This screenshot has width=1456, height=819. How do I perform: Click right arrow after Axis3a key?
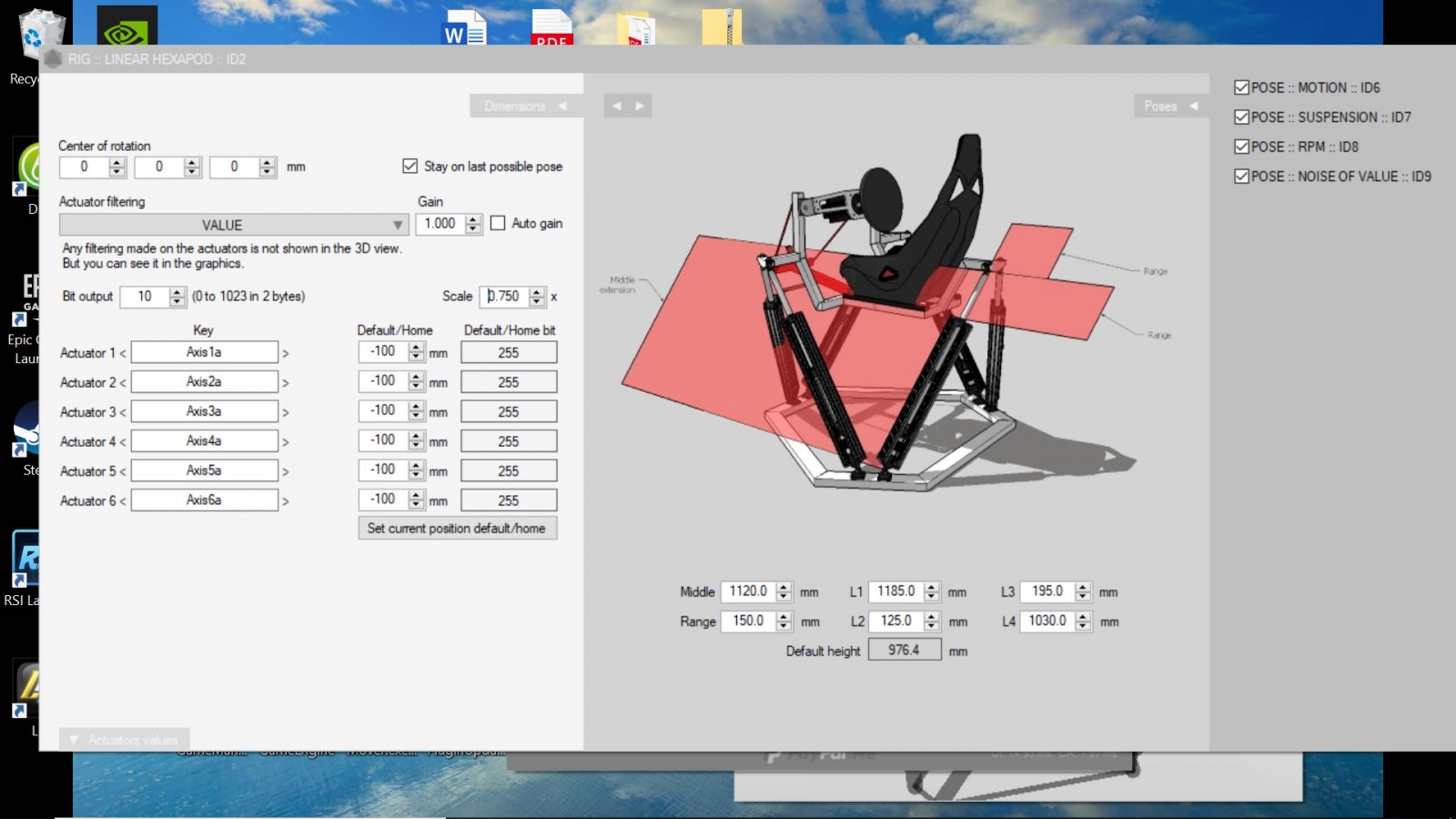[286, 412]
